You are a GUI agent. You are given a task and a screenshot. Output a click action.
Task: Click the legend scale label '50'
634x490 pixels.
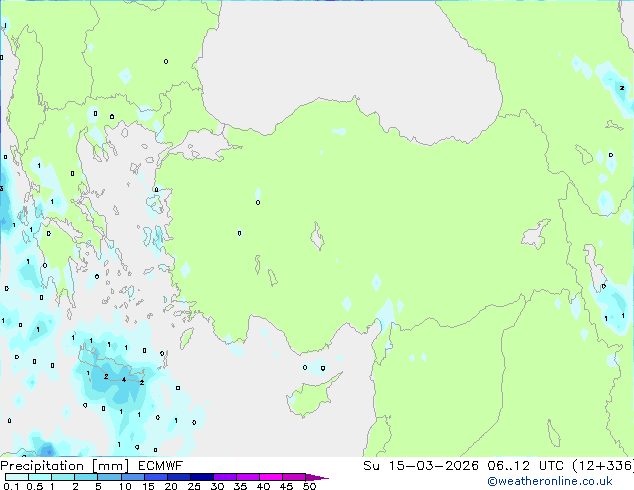coord(310,486)
